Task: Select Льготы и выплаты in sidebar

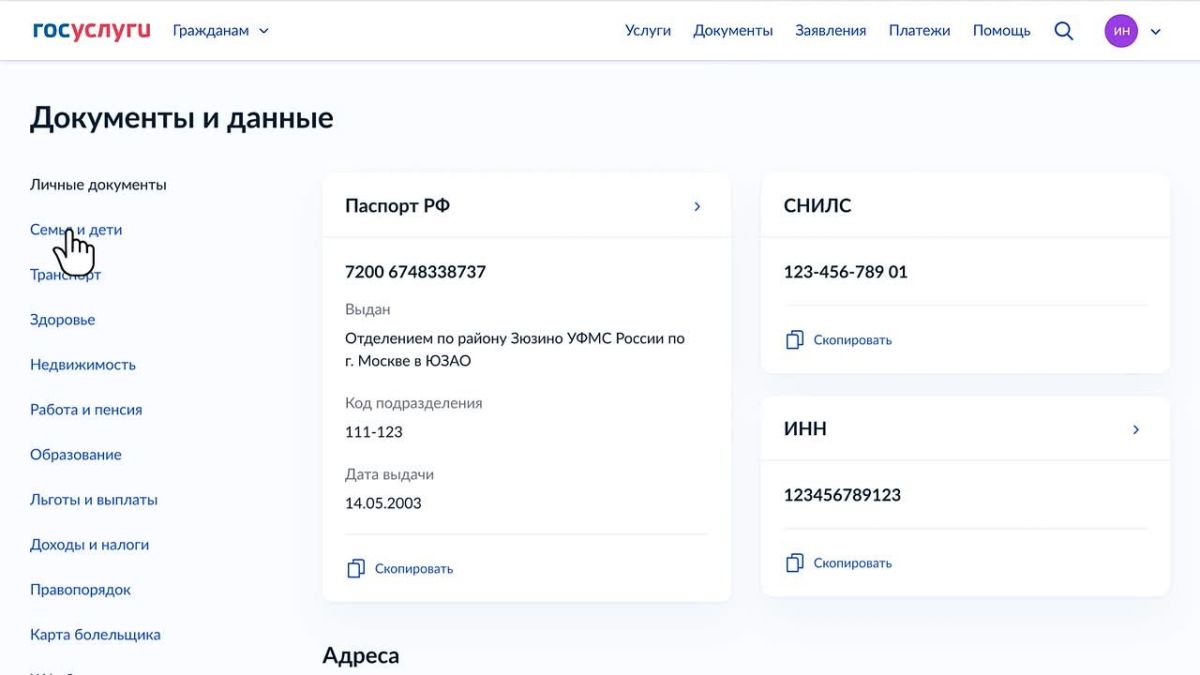Action: [94, 500]
